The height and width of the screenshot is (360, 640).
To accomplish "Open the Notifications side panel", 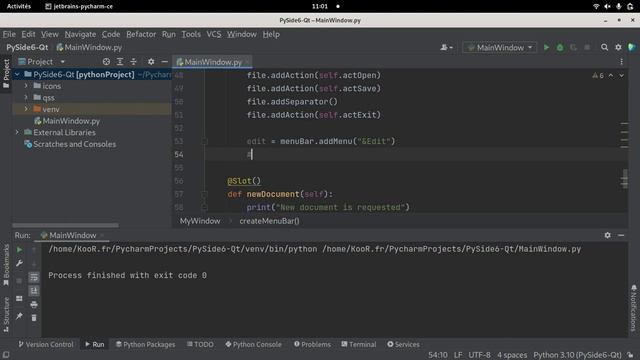I will (633, 308).
